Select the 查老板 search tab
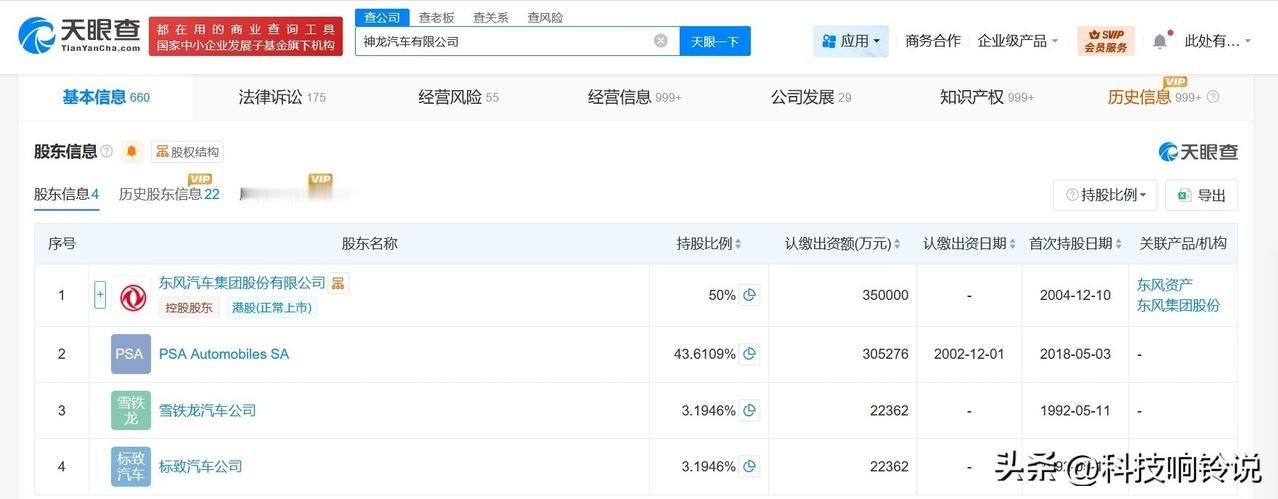Image resolution: width=1278 pixels, height=499 pixels. click(x=436, y=17)
